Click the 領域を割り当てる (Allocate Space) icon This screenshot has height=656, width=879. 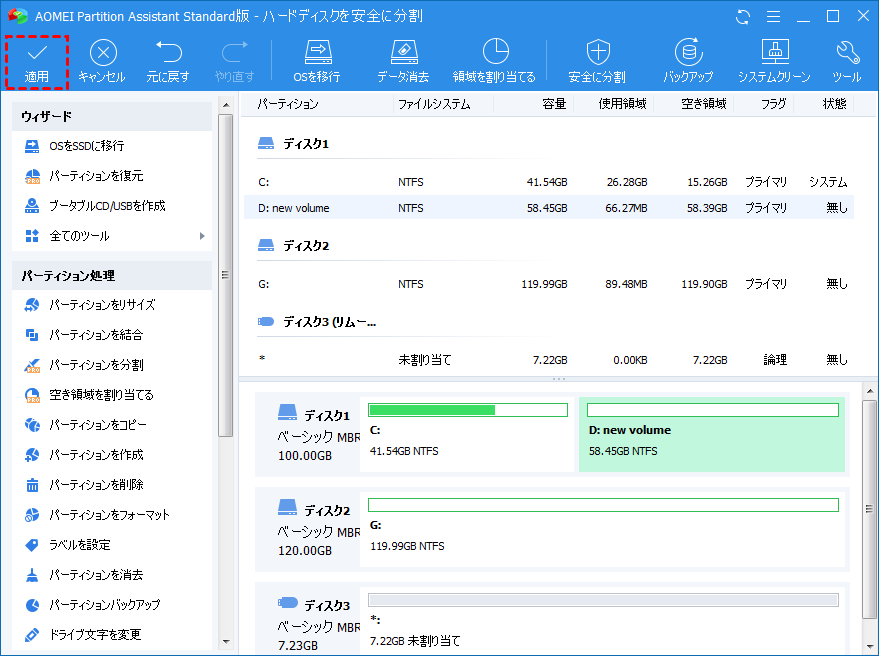click(494, 52)
